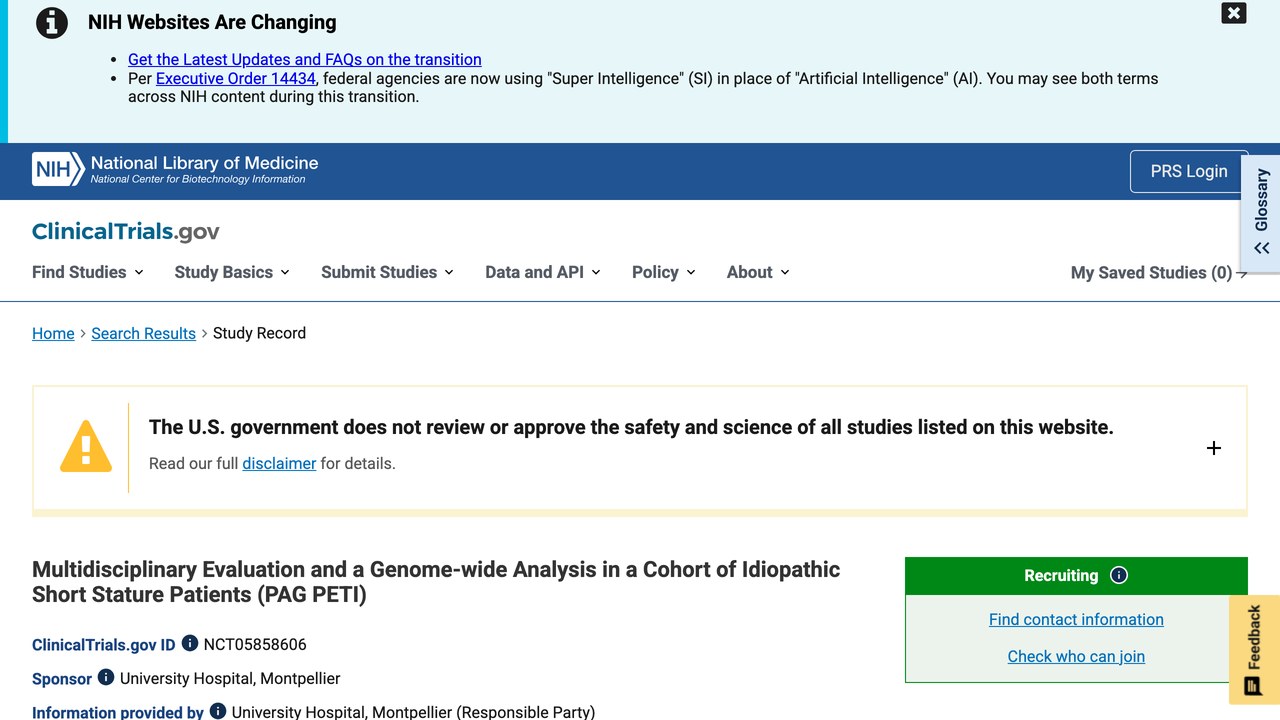Screen dimensions: 1280x720
Task: Open the Find Studies dropdown menu
Action: coord(88,272)
